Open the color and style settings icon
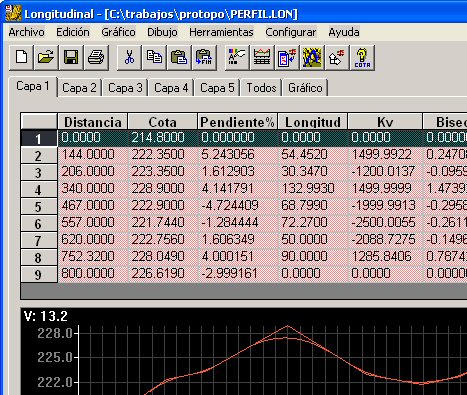 coord(237,58)
